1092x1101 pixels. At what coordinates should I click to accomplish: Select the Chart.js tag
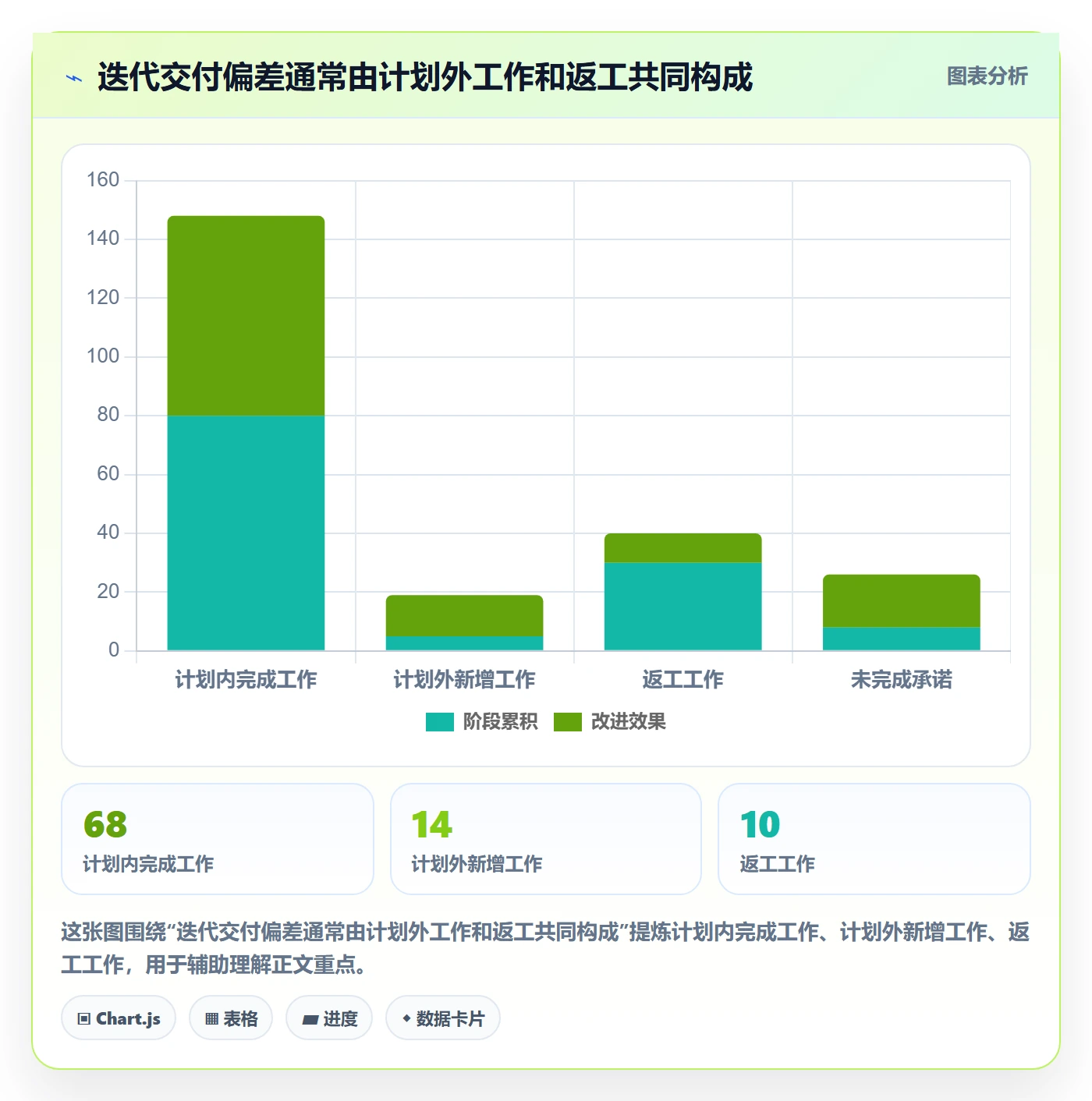coord(119,1018)
